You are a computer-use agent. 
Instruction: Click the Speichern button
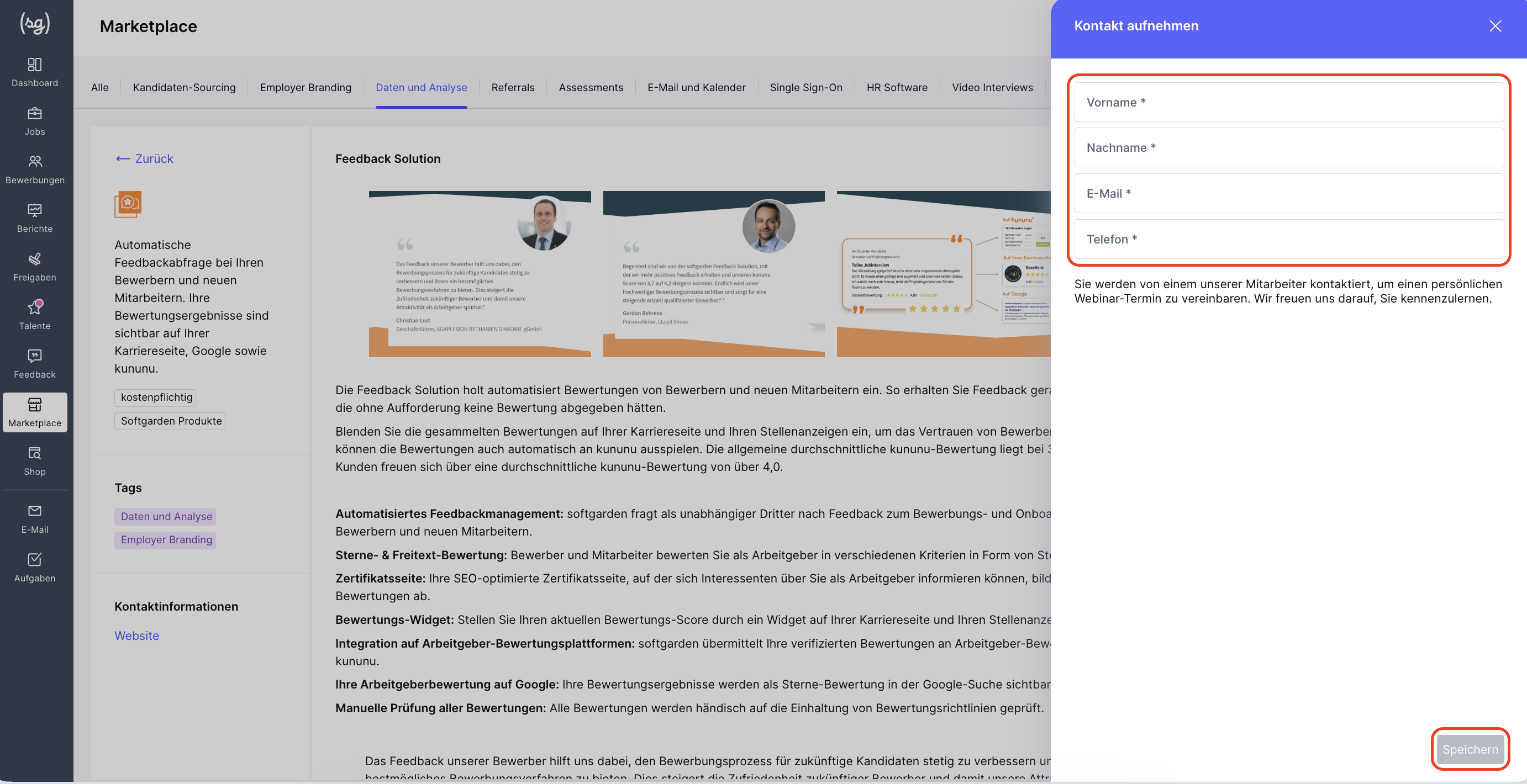click(1470, 749)
